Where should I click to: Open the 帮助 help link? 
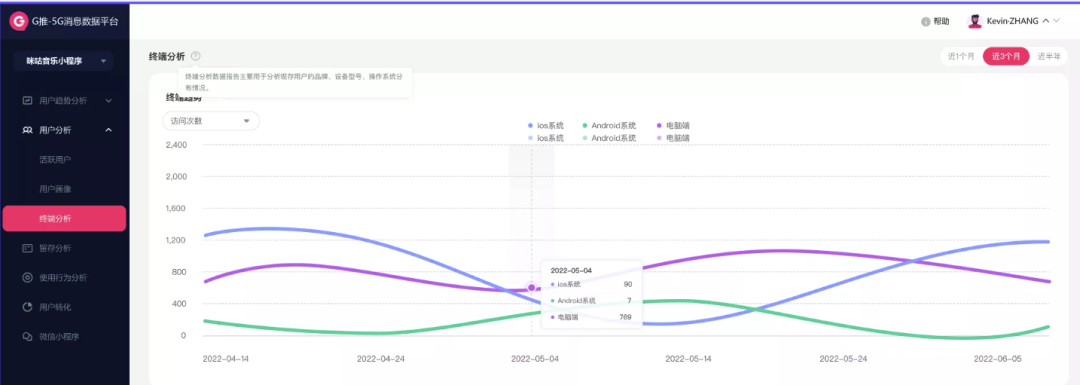(941, 21)
